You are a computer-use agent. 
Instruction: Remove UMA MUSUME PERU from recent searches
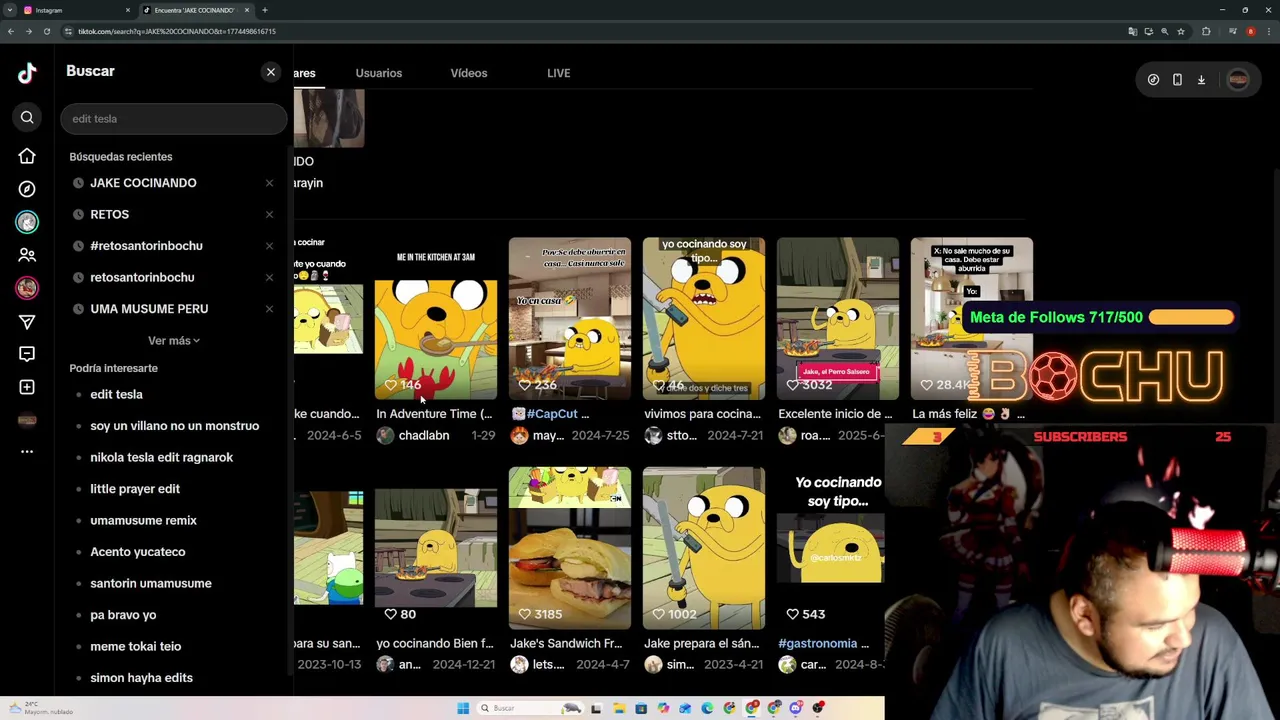pyautogui.click(x=269, y=309)
